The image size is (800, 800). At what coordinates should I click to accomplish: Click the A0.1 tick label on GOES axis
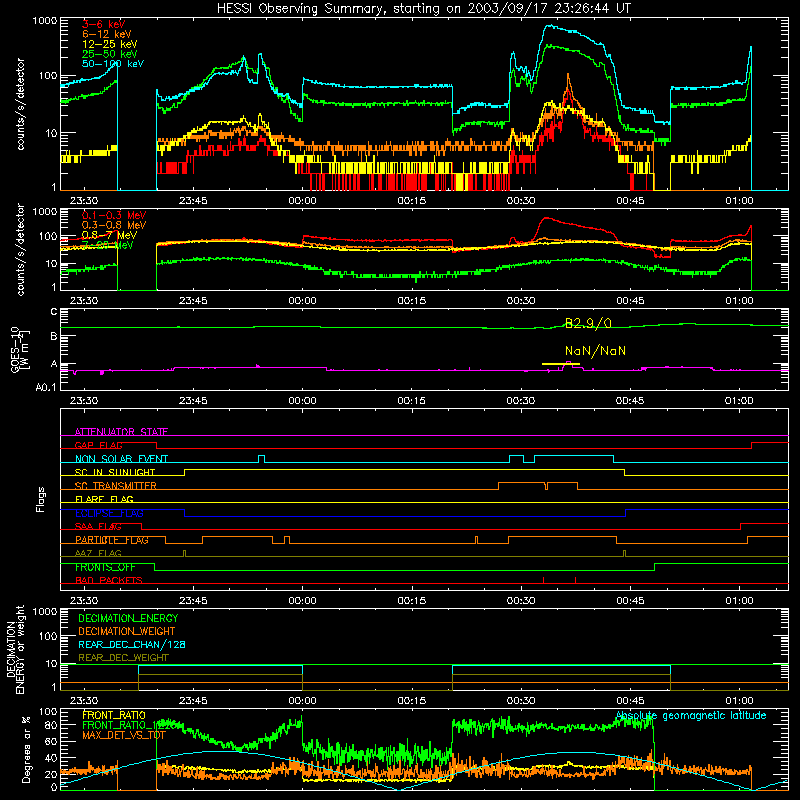click(x=46, y=387)
